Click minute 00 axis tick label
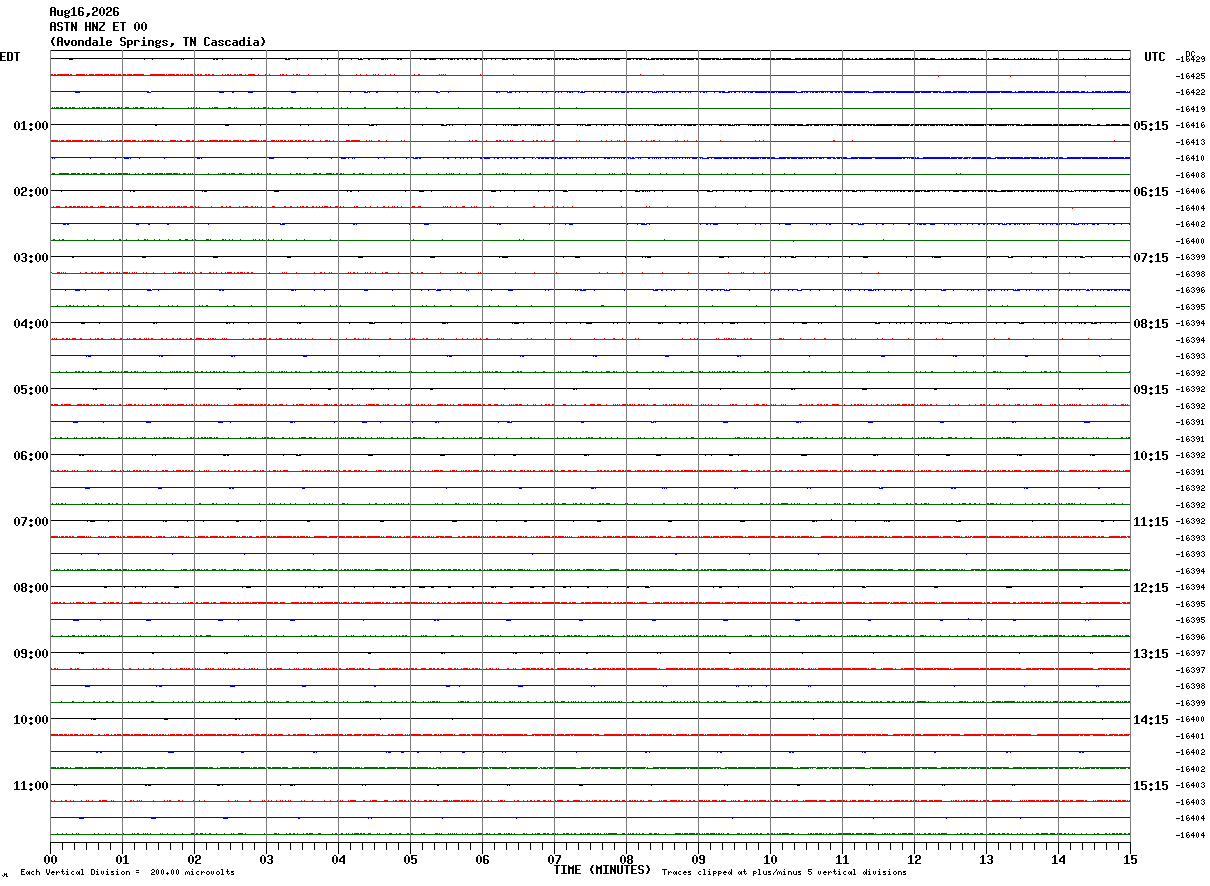This screenshot has width=1210, height=886. [50, 859]
